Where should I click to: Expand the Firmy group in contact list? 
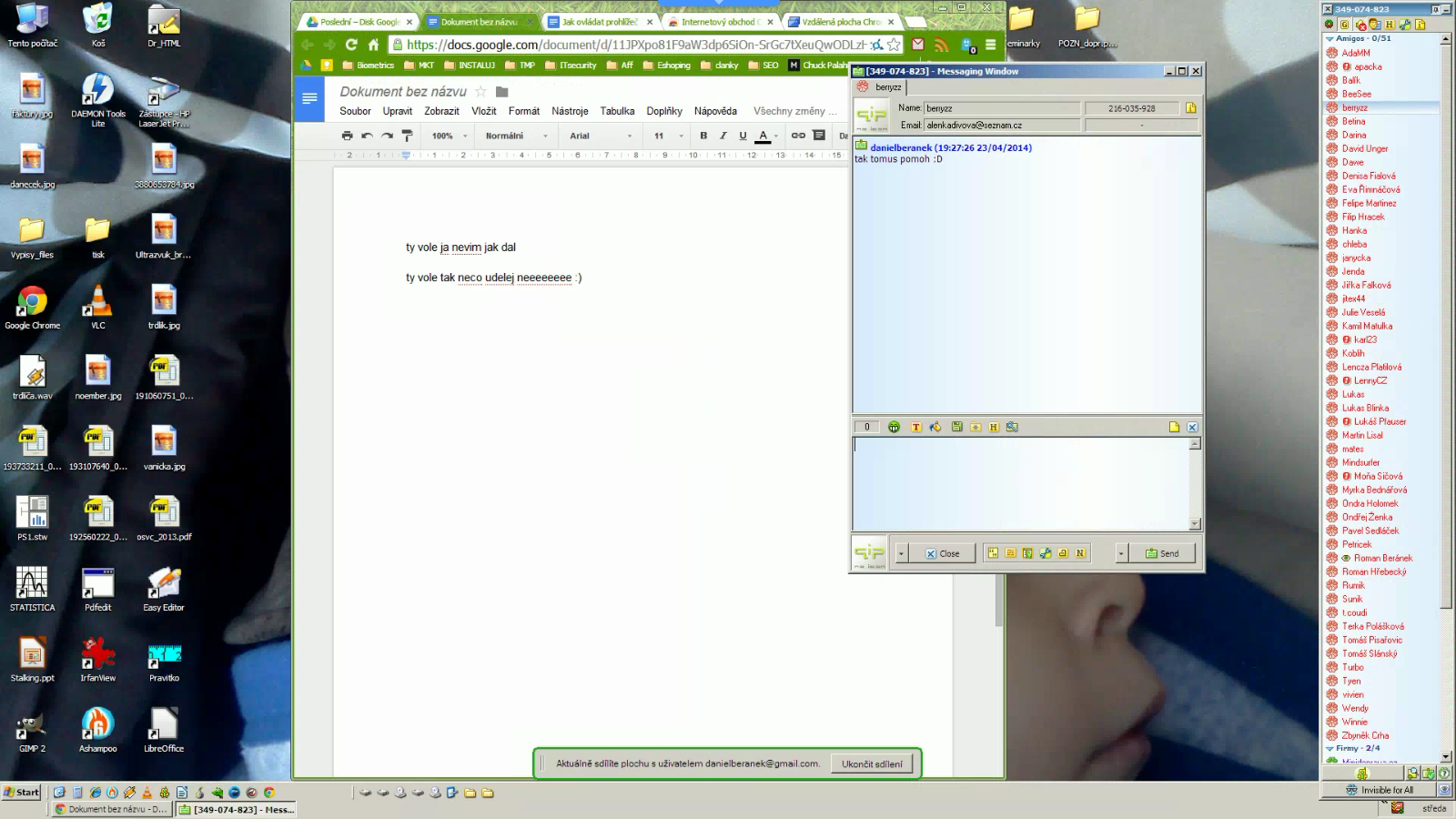point(1330,748)
